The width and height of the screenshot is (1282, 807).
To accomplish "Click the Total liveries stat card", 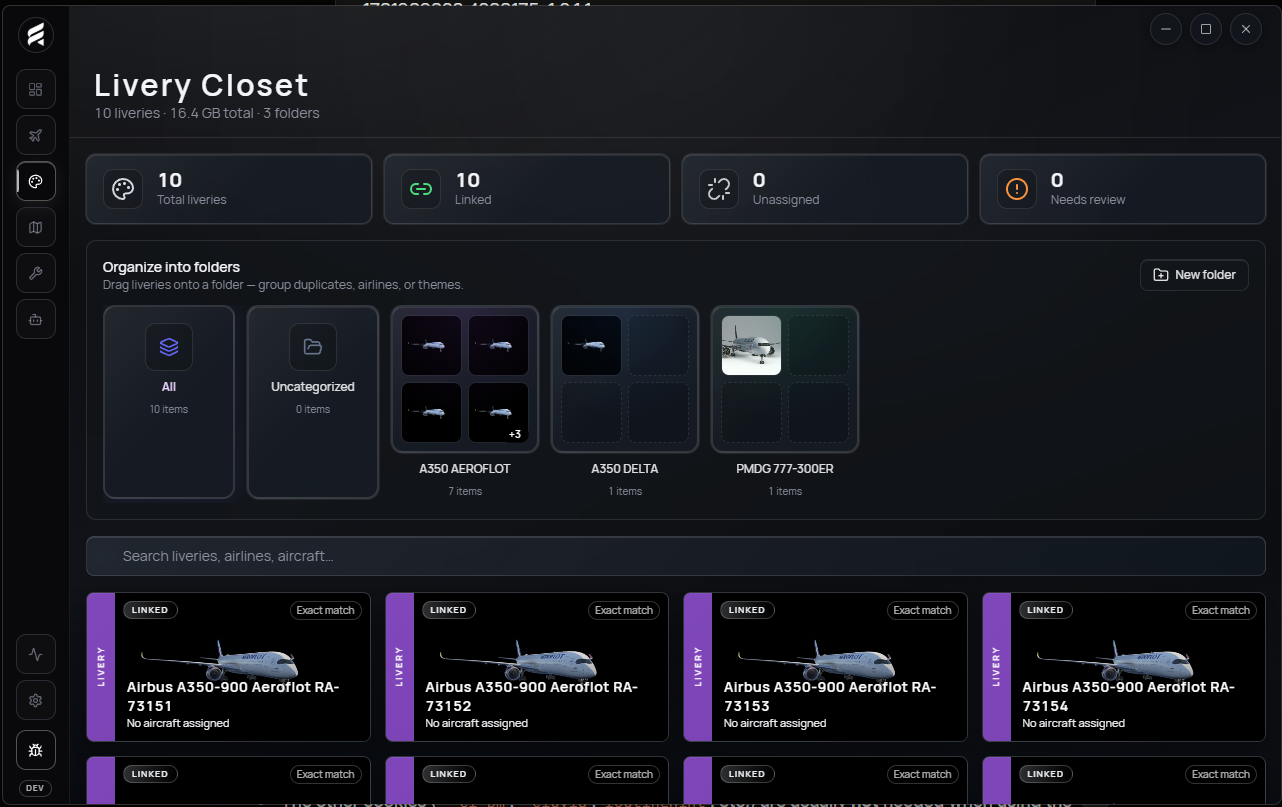I will [x=229, y=189].
